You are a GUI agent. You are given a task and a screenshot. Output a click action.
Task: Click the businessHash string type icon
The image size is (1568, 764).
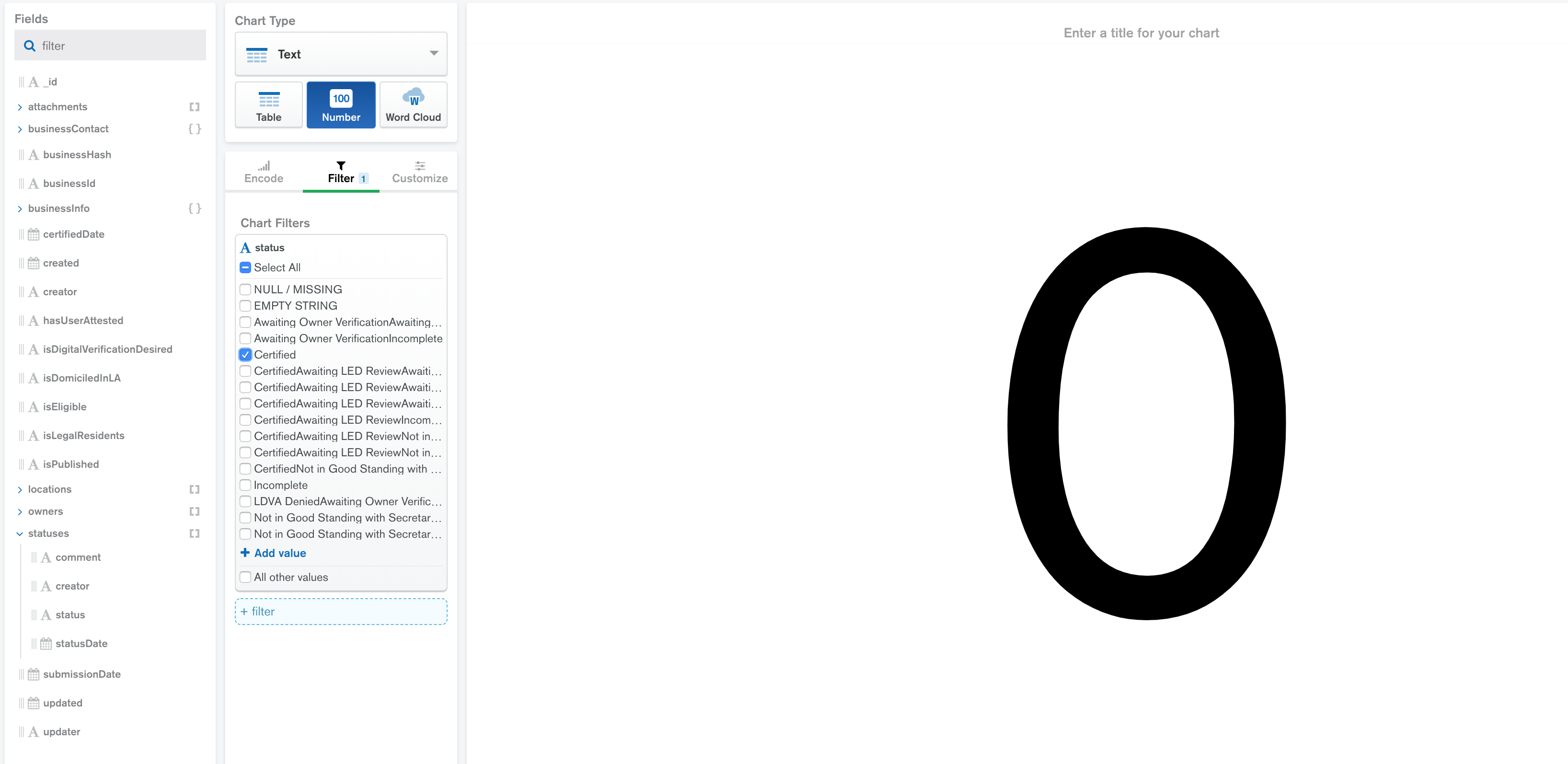34,155
